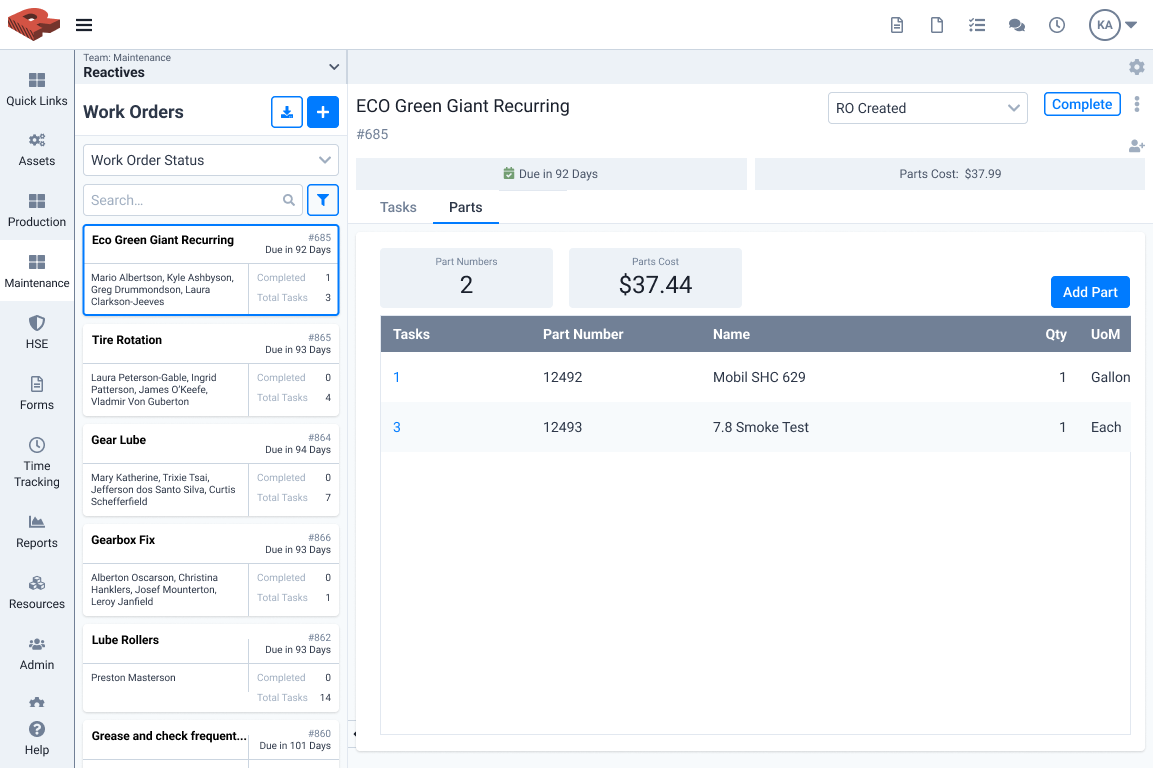Open the hamburger navigation menu

84,25
